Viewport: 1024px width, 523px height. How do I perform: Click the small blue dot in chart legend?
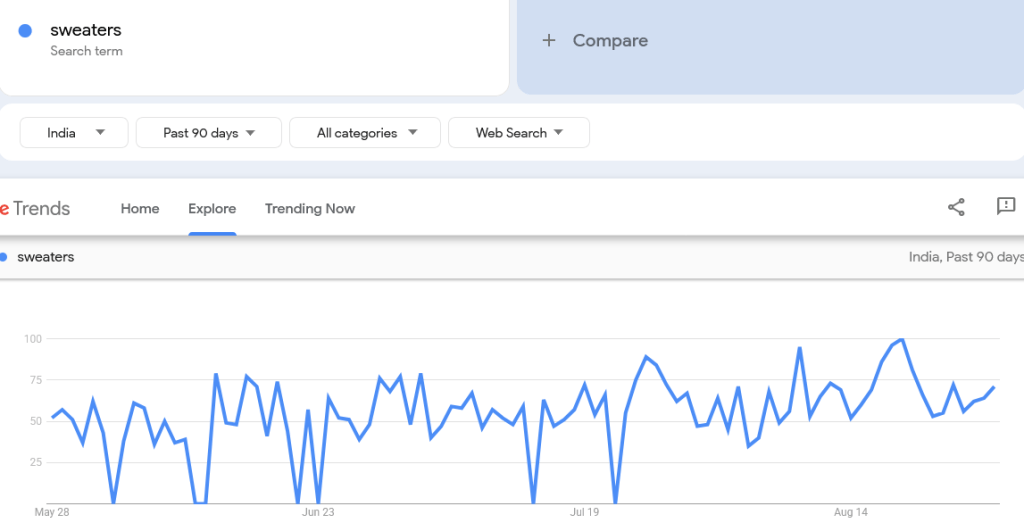pos(4,257)
